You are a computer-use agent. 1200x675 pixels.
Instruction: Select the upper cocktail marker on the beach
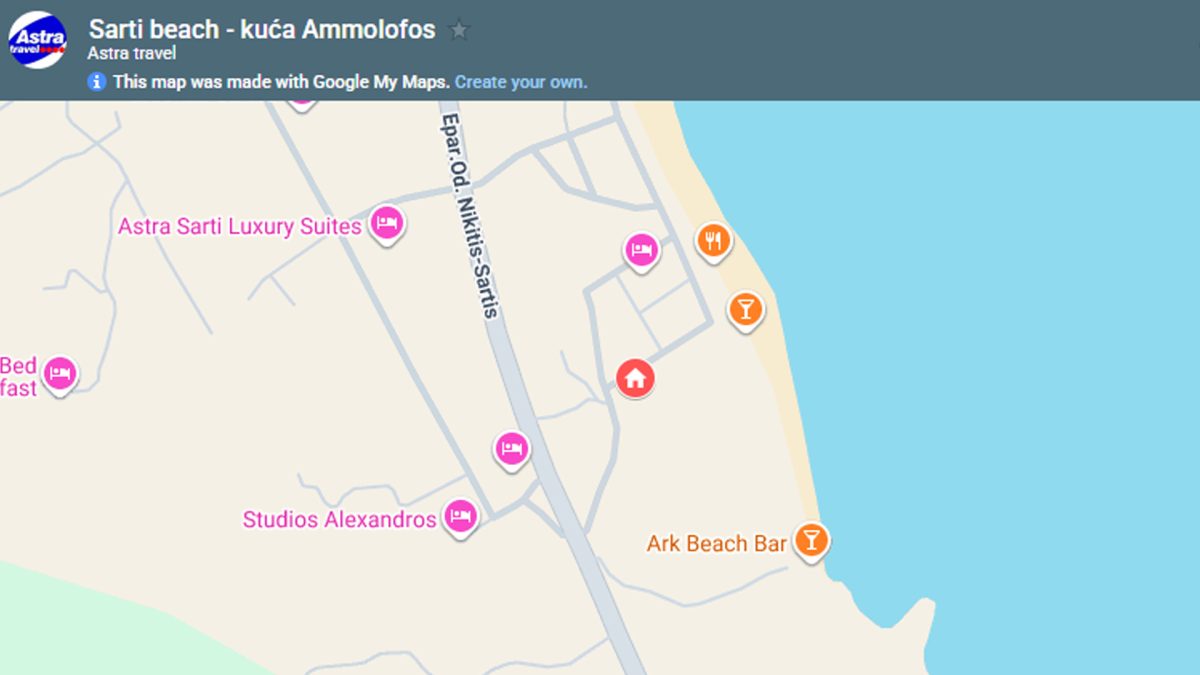click(x=745, y=308)
